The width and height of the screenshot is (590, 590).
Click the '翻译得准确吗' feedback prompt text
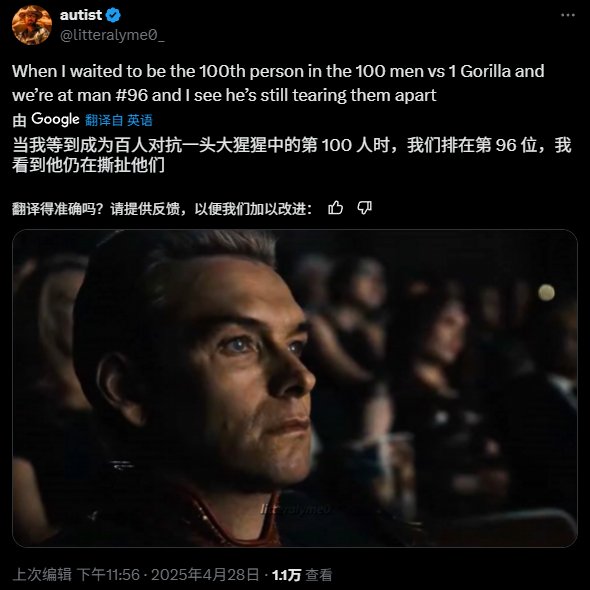[162, 208]
